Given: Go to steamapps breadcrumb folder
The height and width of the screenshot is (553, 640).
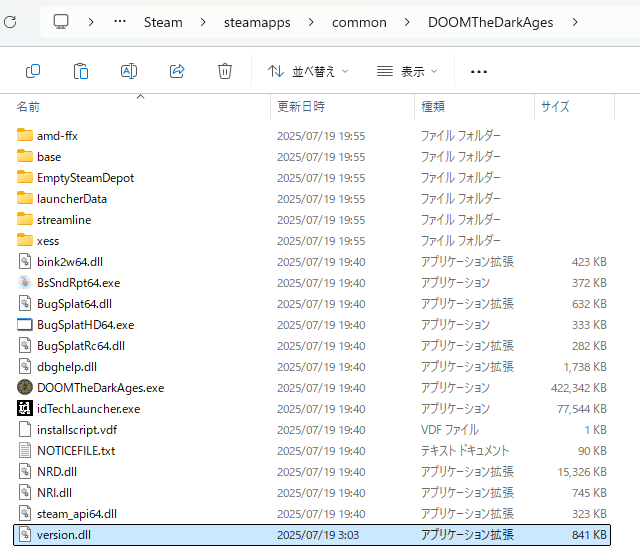Looking at the screenshot, I should (x=257, y=22).
